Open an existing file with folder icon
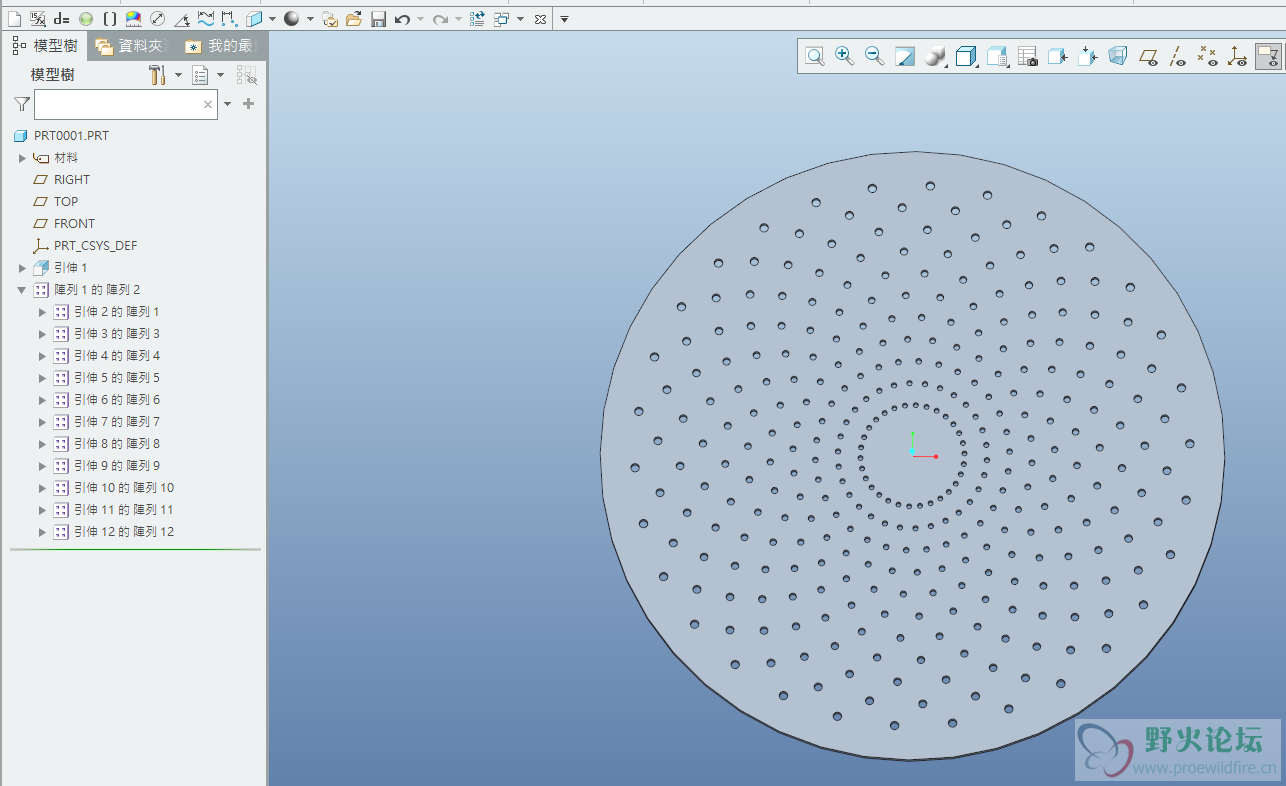1286x786 pixels. (x=354, y=19)
